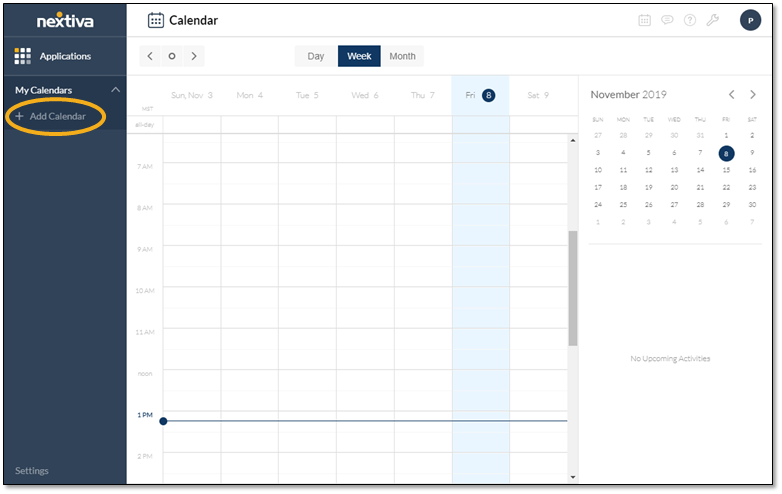Switch to Day view
The width and height of the screenshot is (782, 494).
click(316, 56)
